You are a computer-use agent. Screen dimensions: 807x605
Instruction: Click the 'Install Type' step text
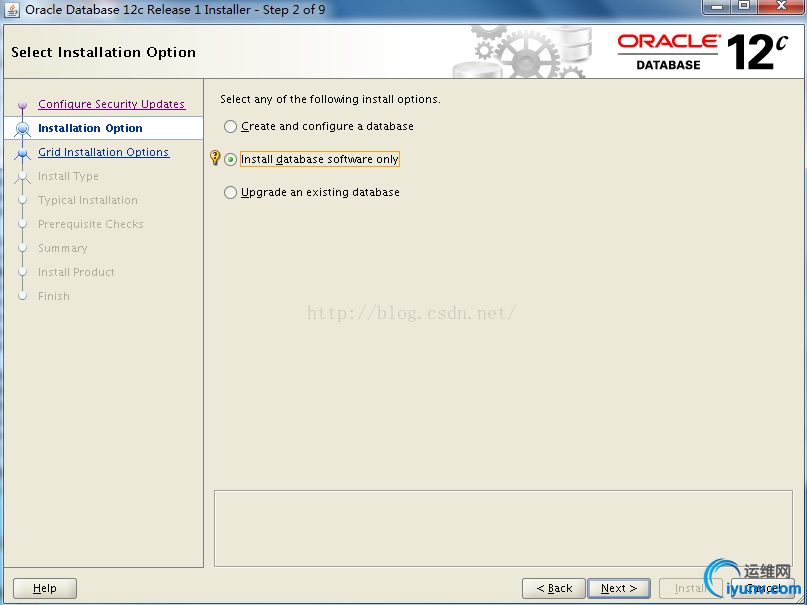[x=68, y=176]
